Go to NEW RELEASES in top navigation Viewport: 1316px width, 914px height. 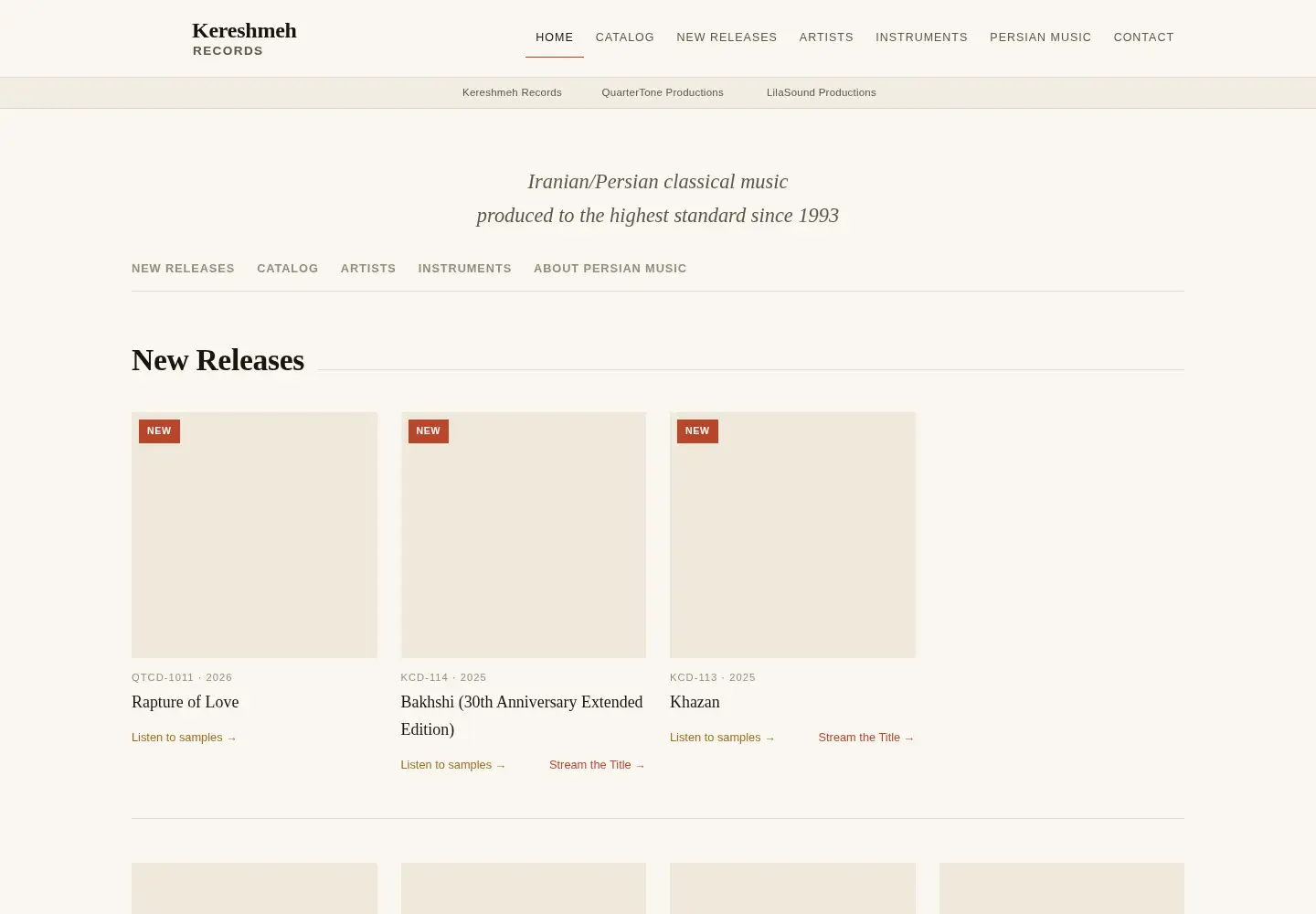tap(727, 37)
